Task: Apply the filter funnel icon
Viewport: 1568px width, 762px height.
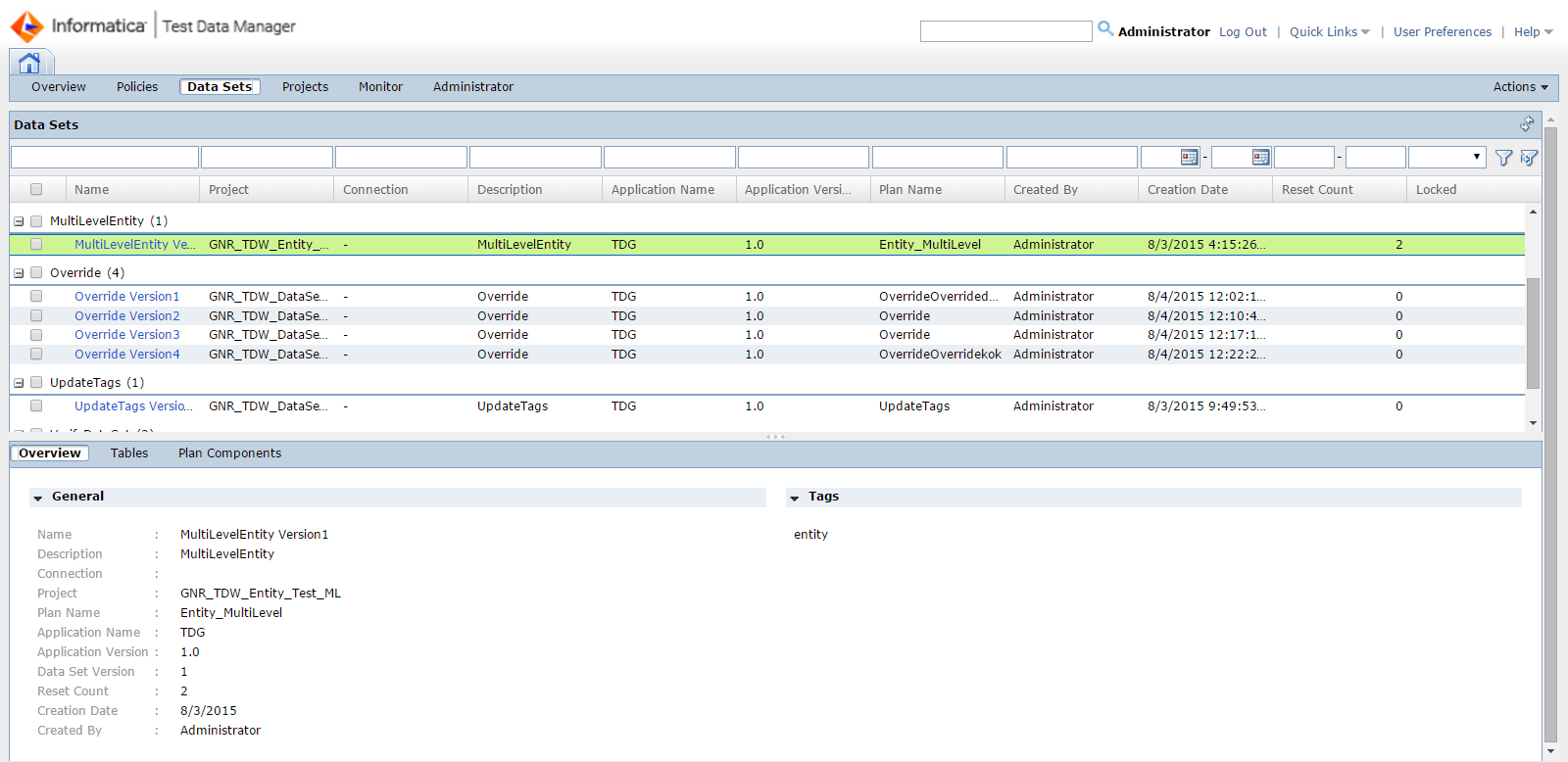Action: click(1503, 158)
